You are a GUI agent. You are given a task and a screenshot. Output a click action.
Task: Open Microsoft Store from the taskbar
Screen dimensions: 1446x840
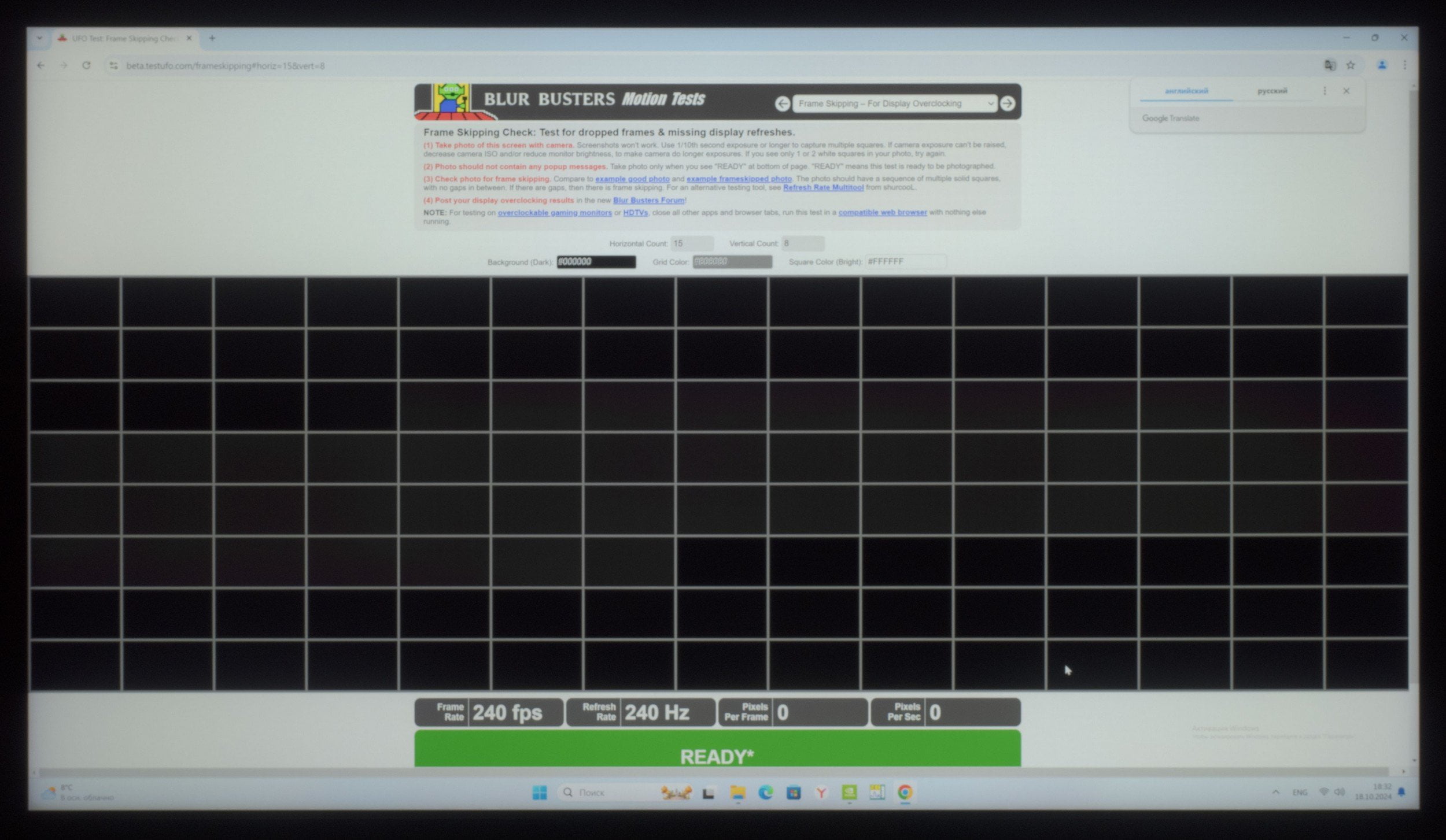click(x=794, y=793)
